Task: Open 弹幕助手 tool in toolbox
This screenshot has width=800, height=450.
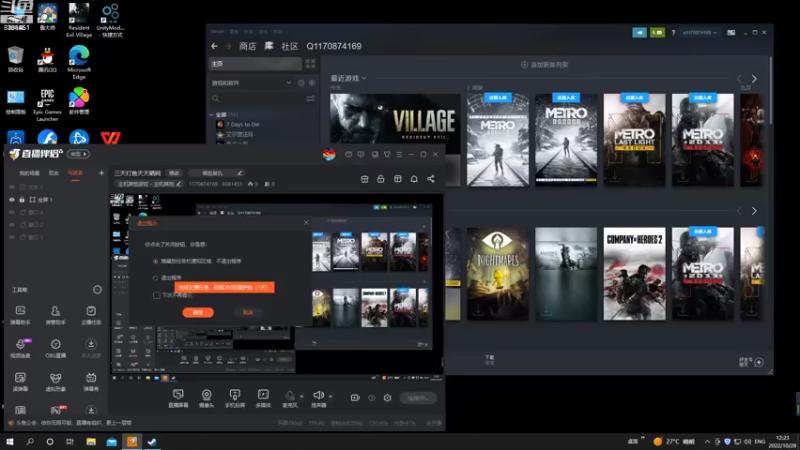Action: (x=20, y=315)
